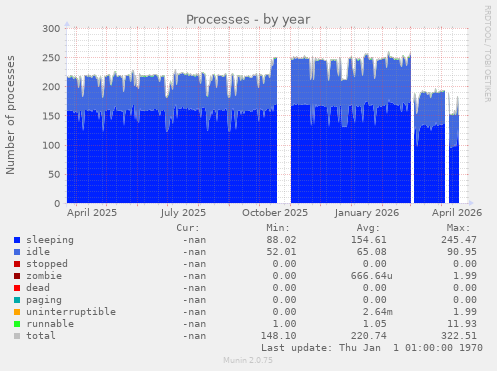Click sleeping minimum value 88.02
This screenshot has height=371, width=497.
[x=281, y=240]
